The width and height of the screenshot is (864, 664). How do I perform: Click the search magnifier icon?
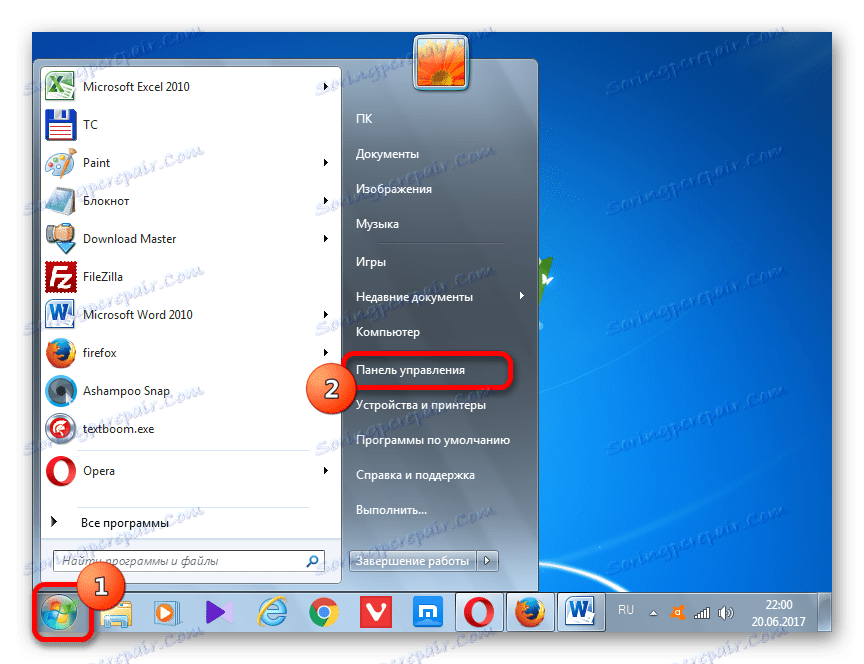(x=312, y=561)
